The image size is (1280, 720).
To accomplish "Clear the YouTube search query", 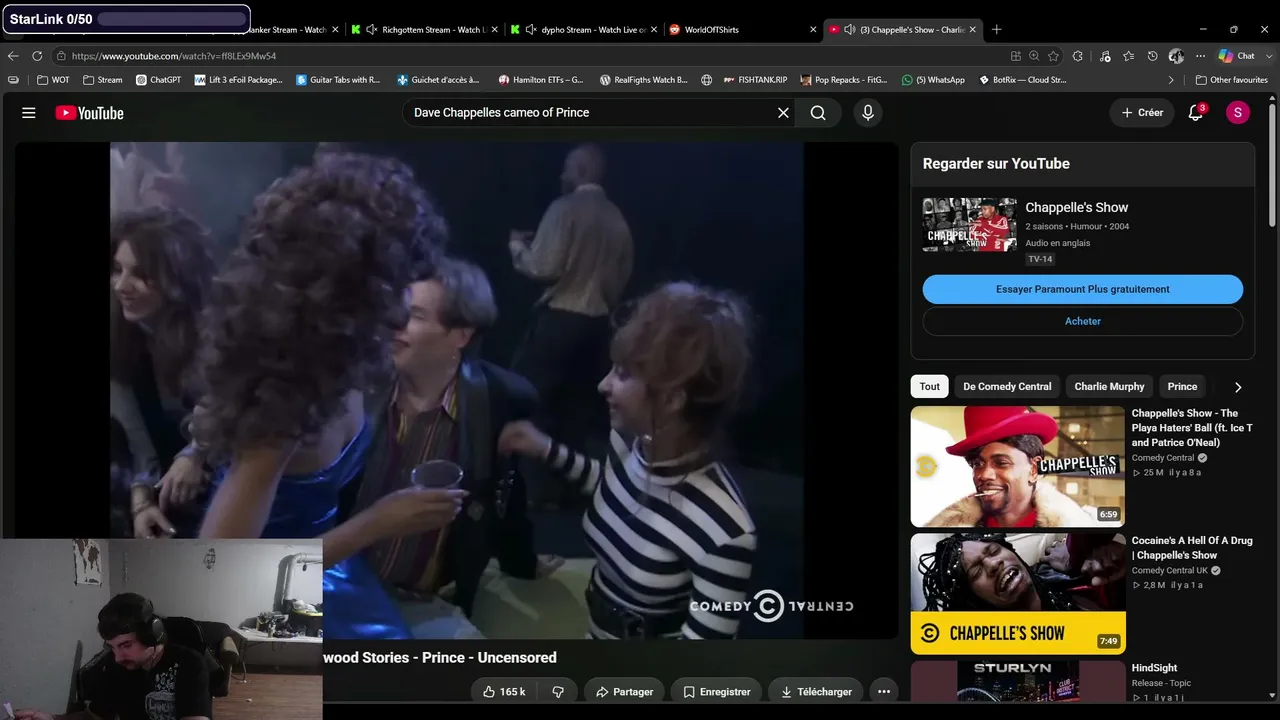I will (x=783, y=113).
